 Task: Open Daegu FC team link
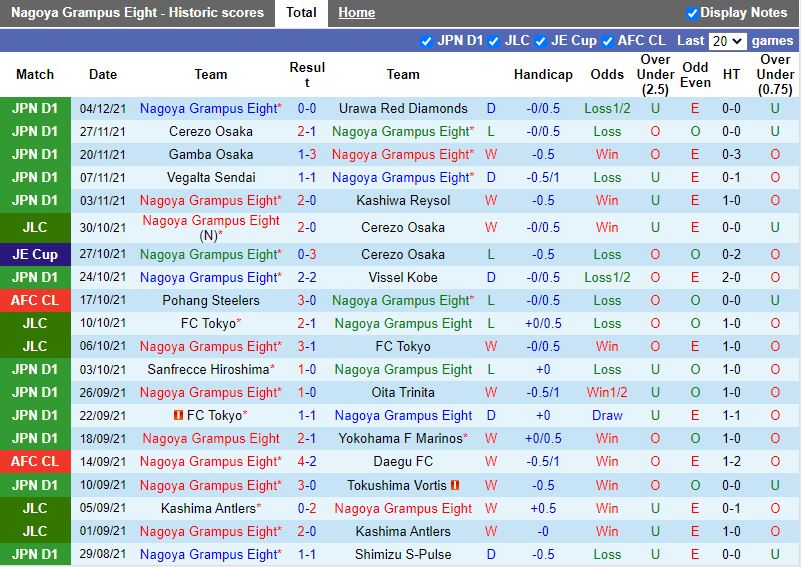pyautogui.click(x=403, y=461)
